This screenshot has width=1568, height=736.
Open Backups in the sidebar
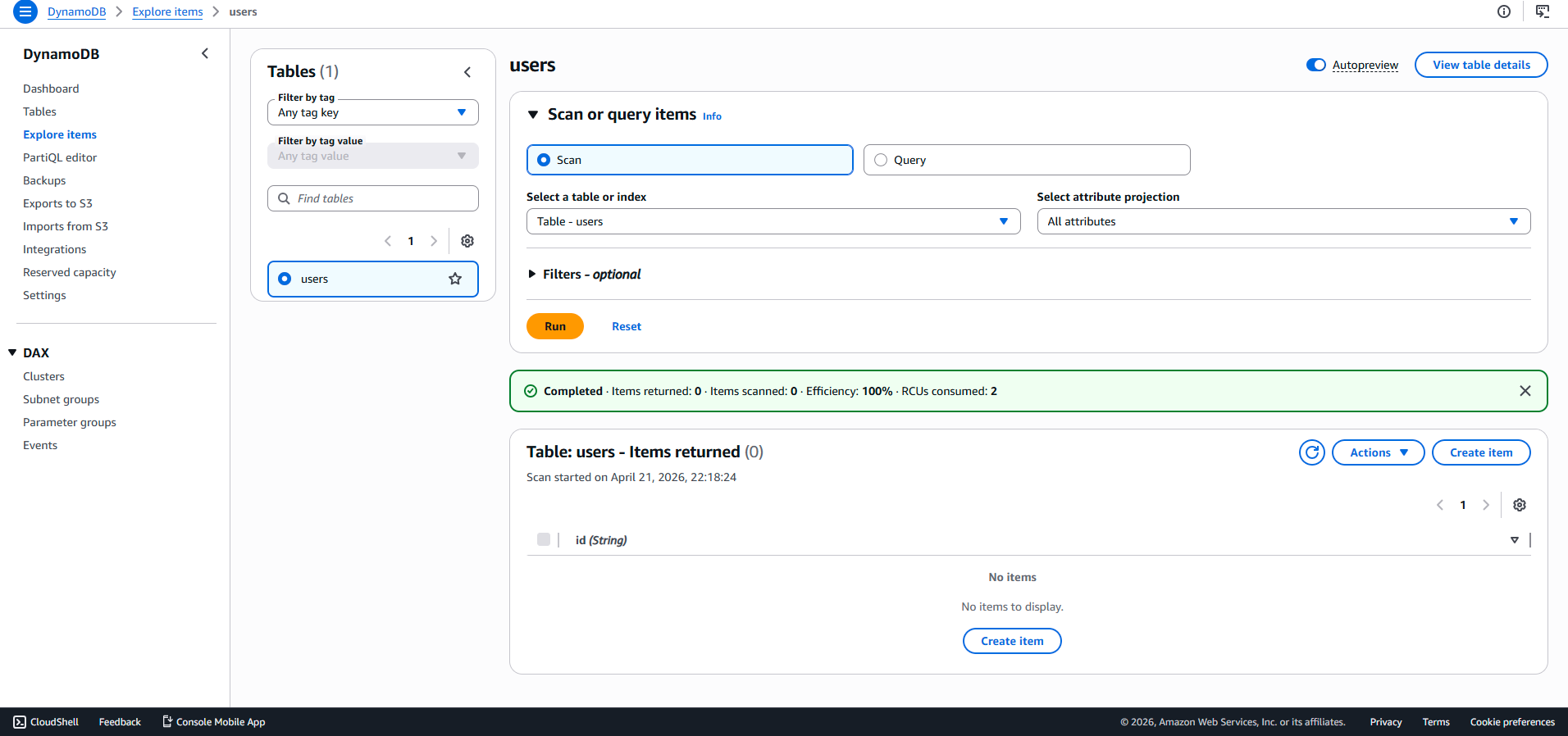click(44, 180)
